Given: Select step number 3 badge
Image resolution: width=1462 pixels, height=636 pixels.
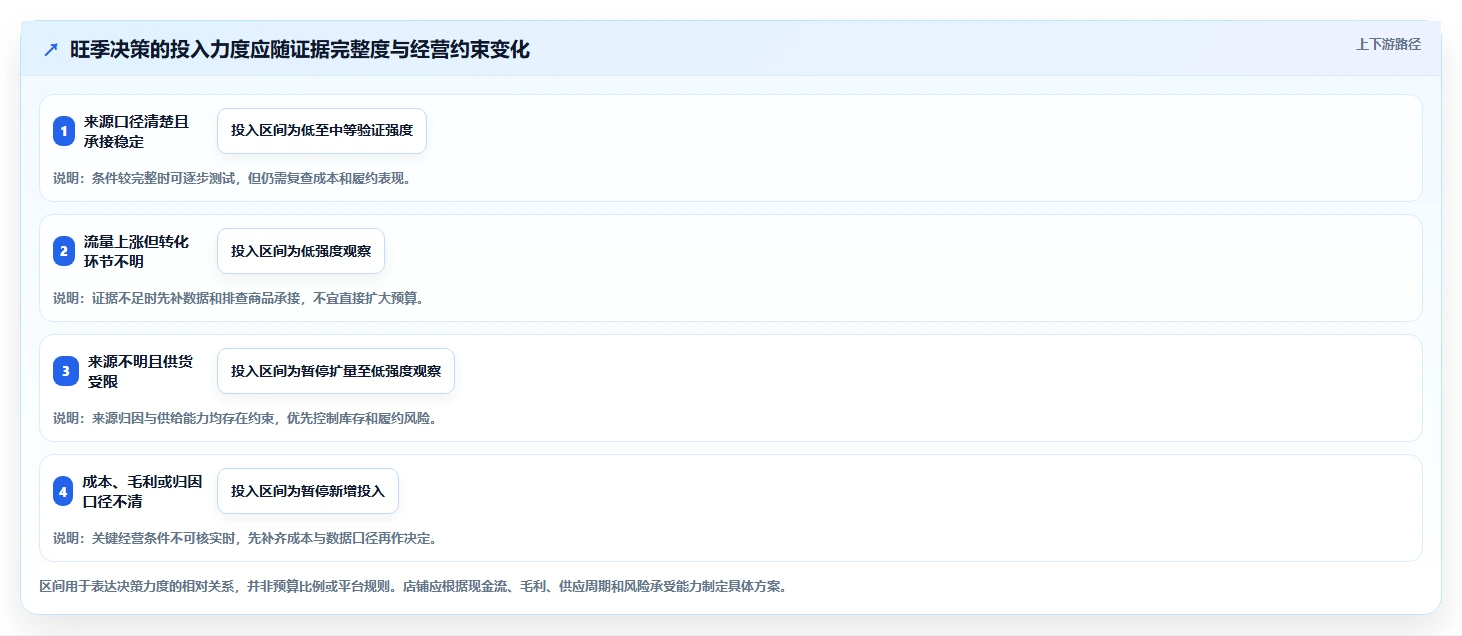Looking at the screenshot, I should [x=66, y=371].
